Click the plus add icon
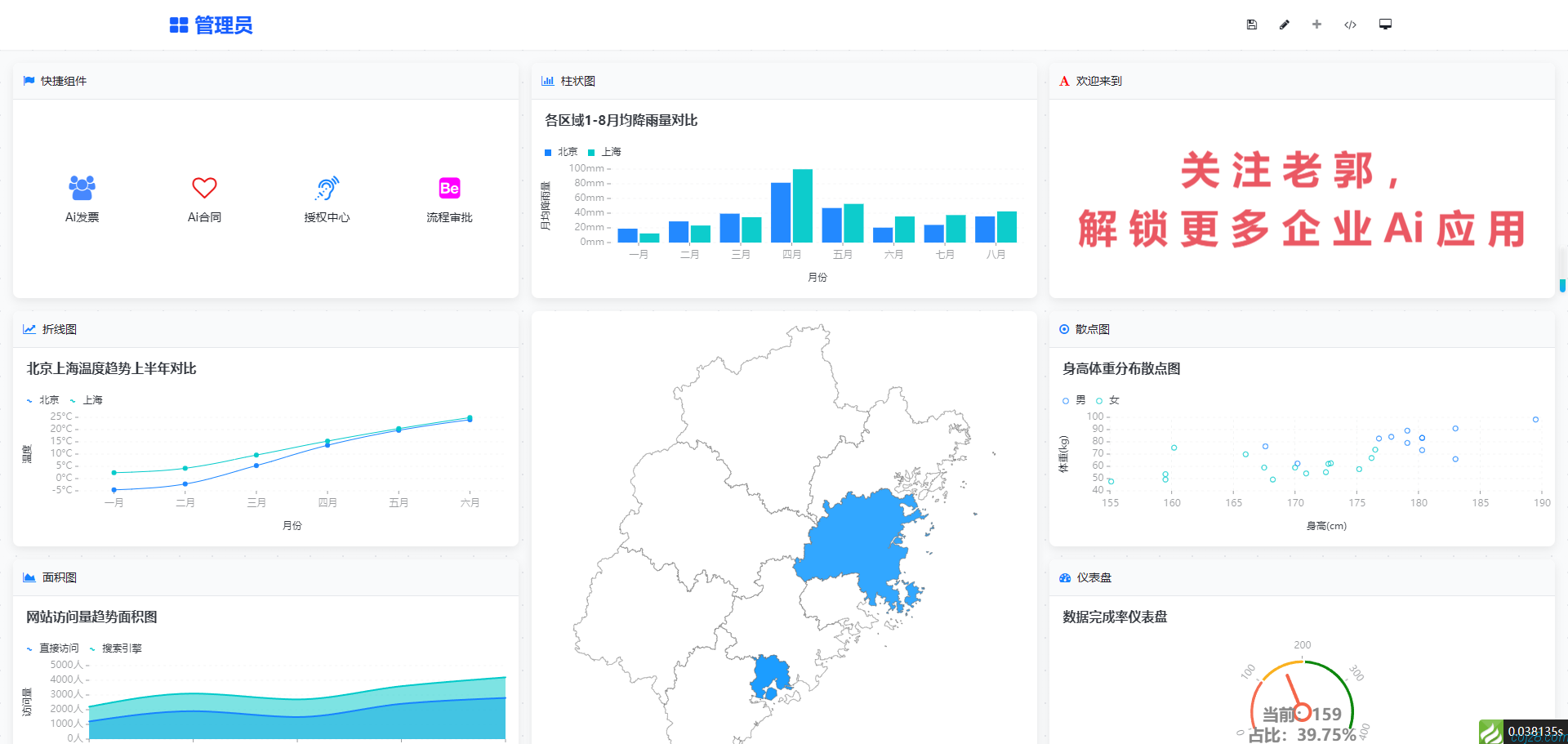Viewport: 1568px width, 744px height. pos(1316,25)
